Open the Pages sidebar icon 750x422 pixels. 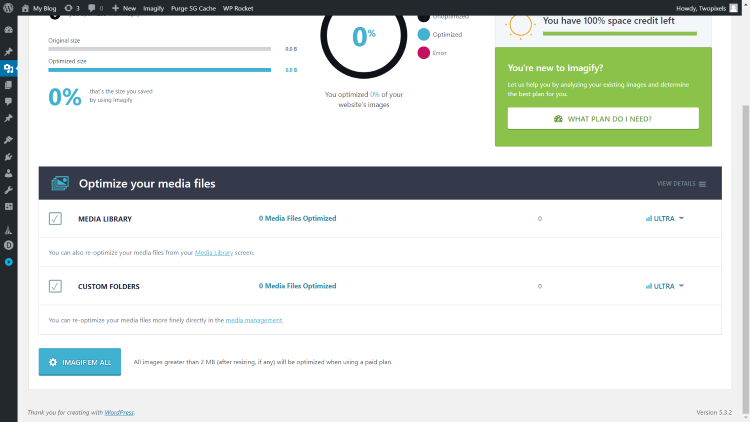pyautogui.click(x=9, y=85)
